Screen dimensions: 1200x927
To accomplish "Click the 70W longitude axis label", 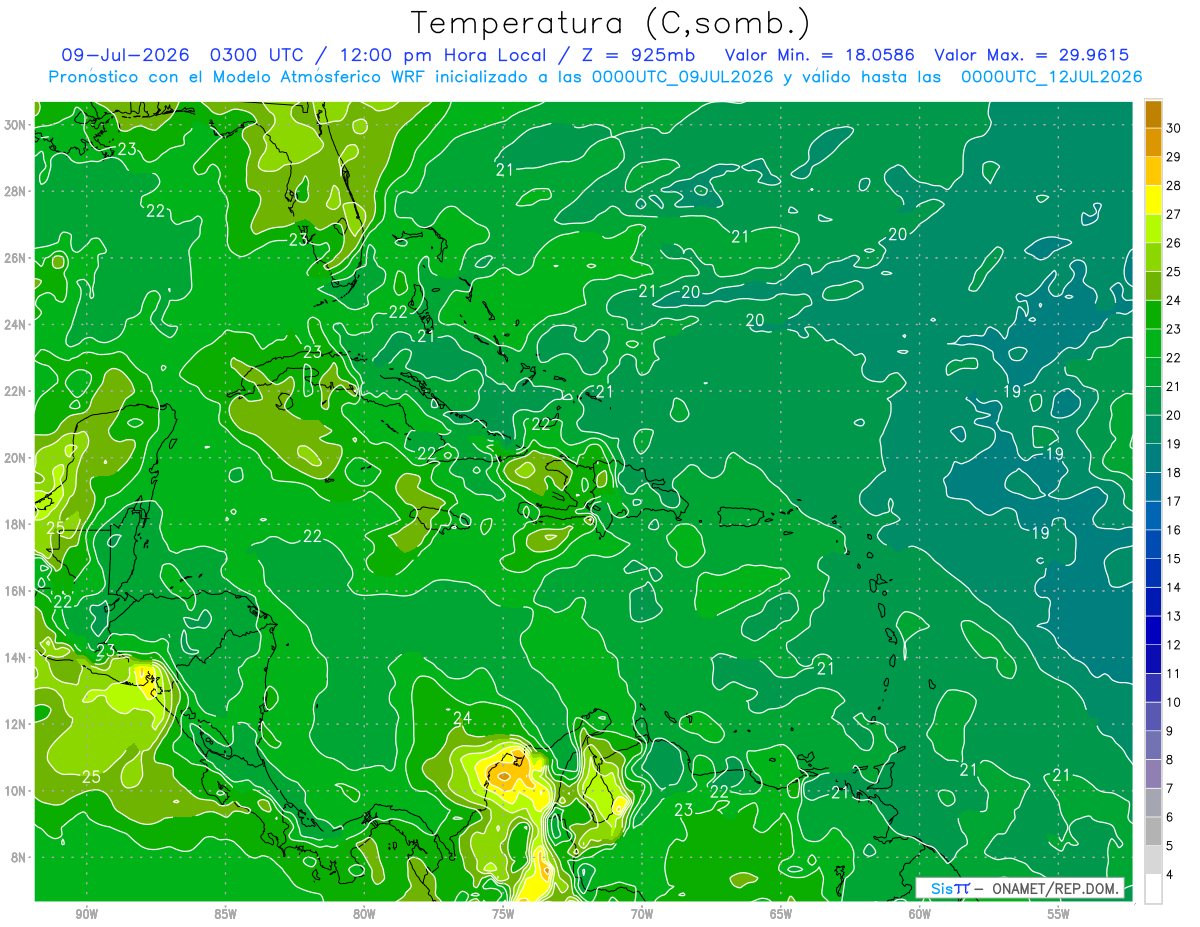I will [642, 915].
